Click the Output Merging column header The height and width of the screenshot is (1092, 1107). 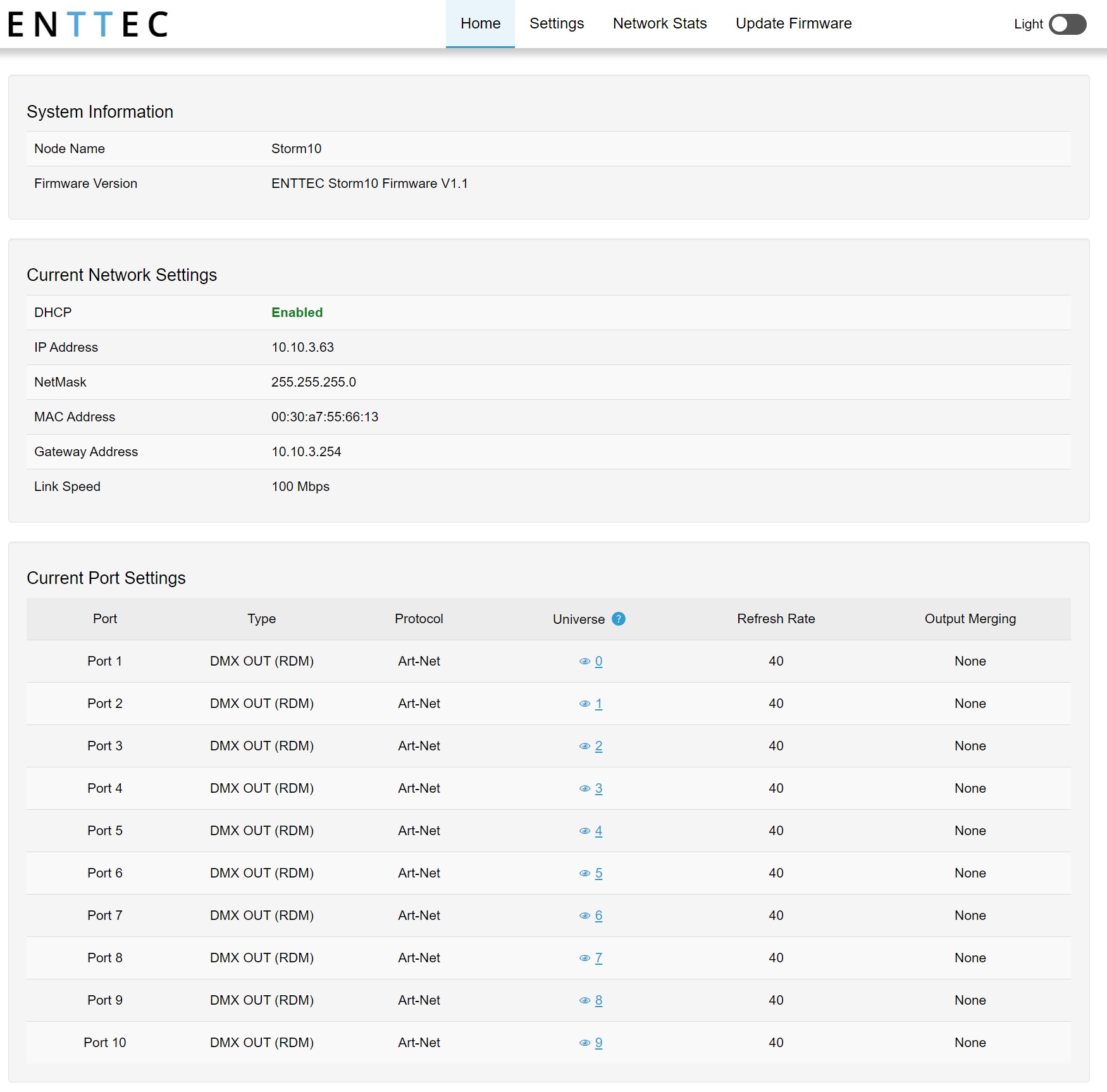(x=970, y=619)
